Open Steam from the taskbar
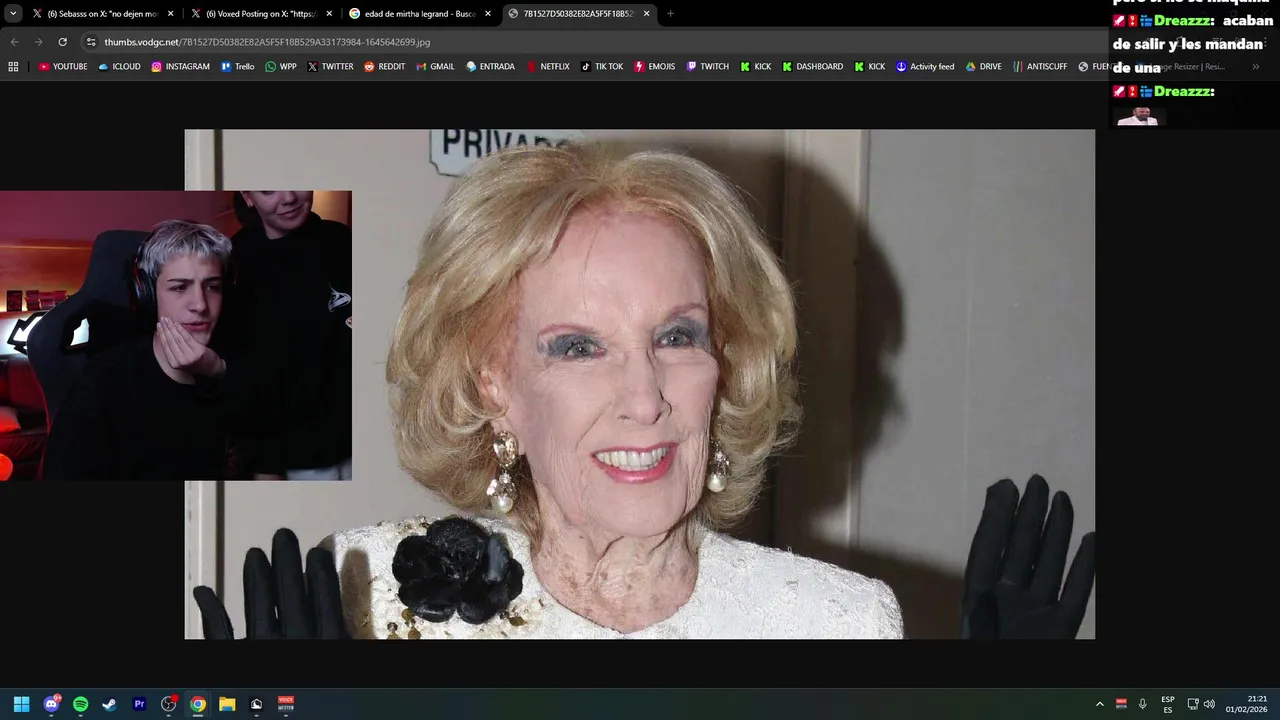Viewport: 1280px width, 720px height. tap(109, 704)
